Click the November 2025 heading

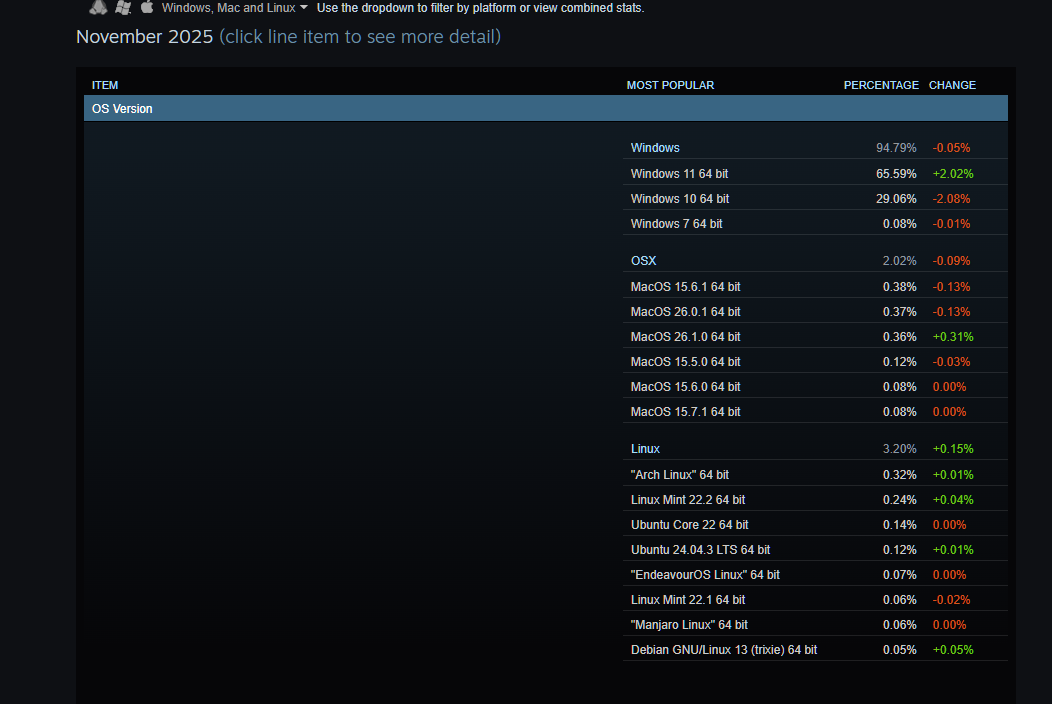[144, 36]
